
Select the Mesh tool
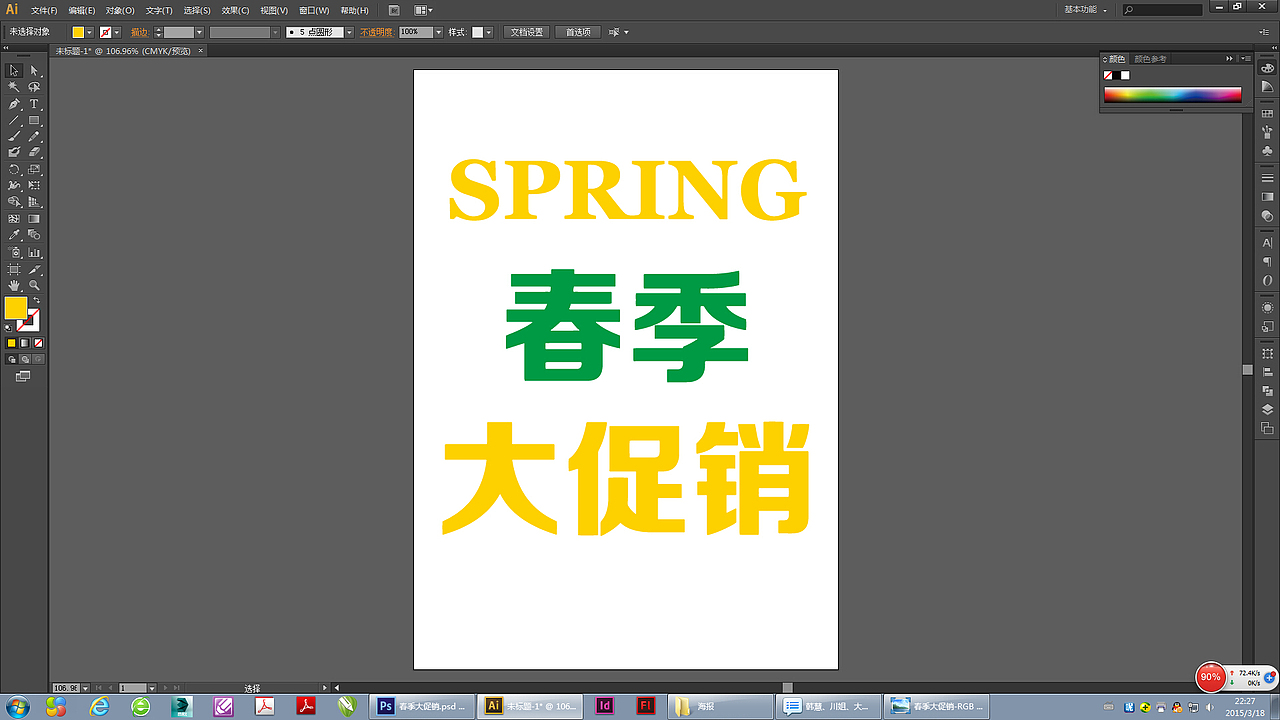point(14,219)
